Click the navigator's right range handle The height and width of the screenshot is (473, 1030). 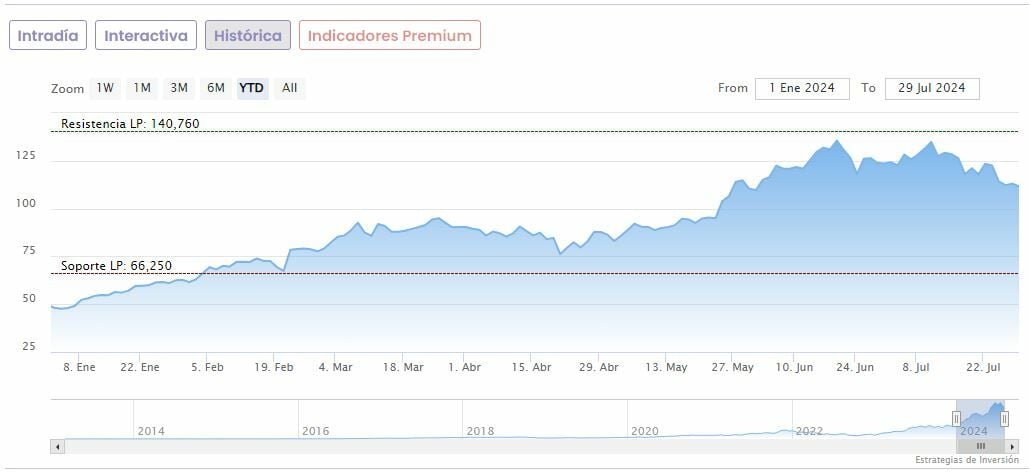1004,418
